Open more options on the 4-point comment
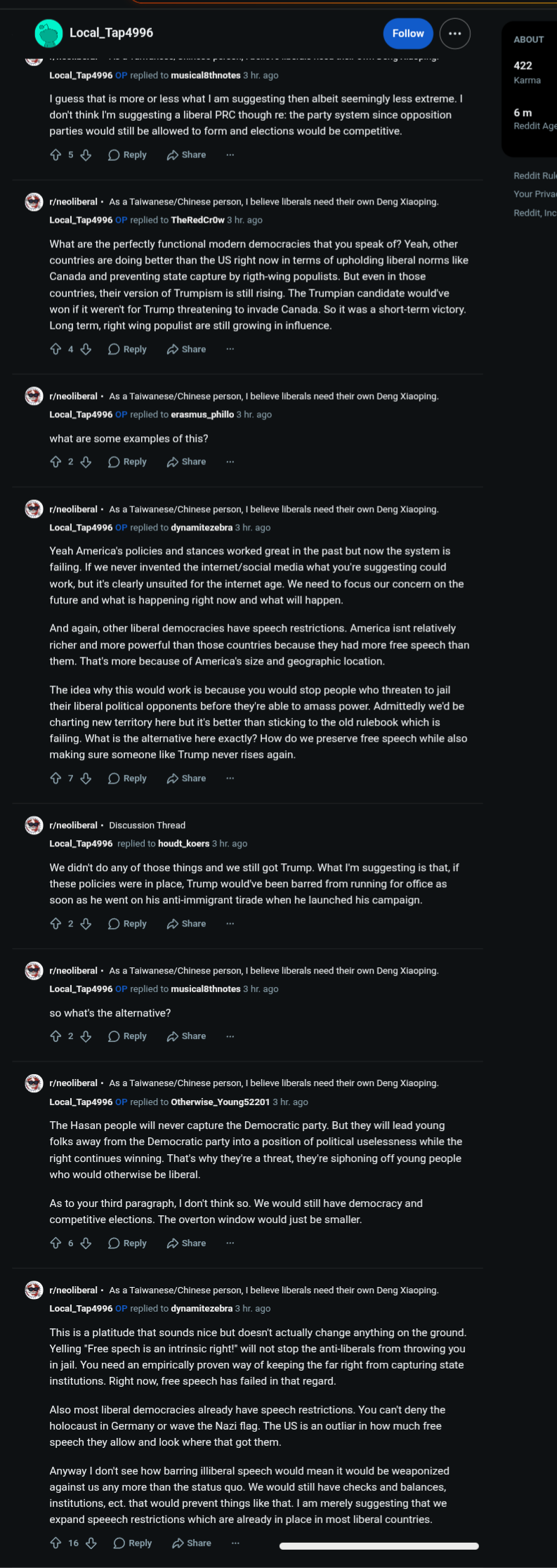Screen dimensions: 557x1568 (x=230, y=349)
